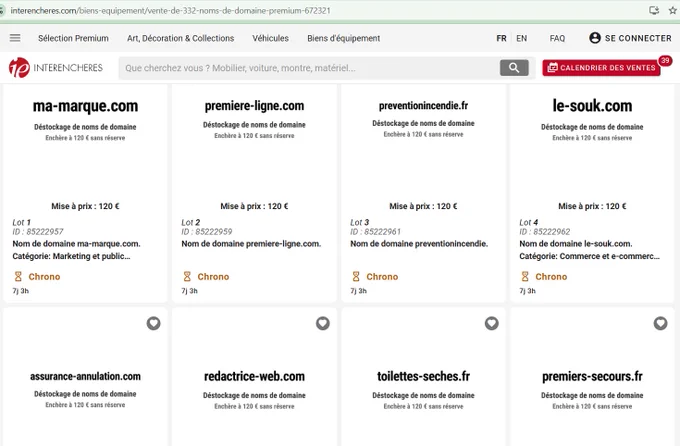Open the Biens d'équipement menu

[x=343, y=38]
